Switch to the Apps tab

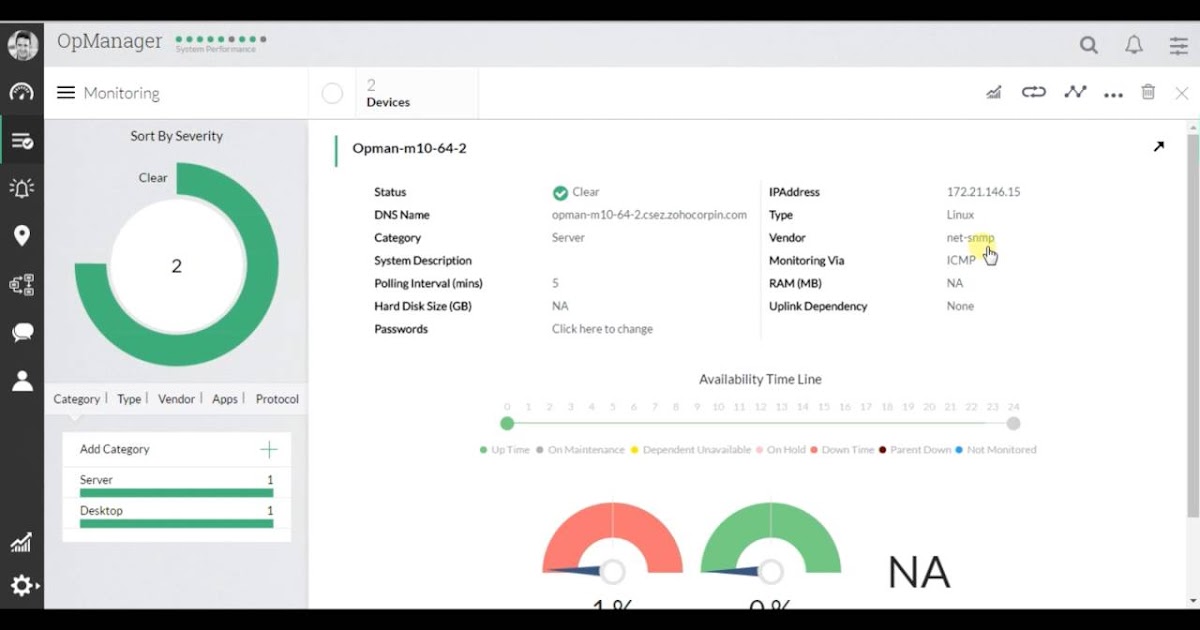tap(225, 399)
